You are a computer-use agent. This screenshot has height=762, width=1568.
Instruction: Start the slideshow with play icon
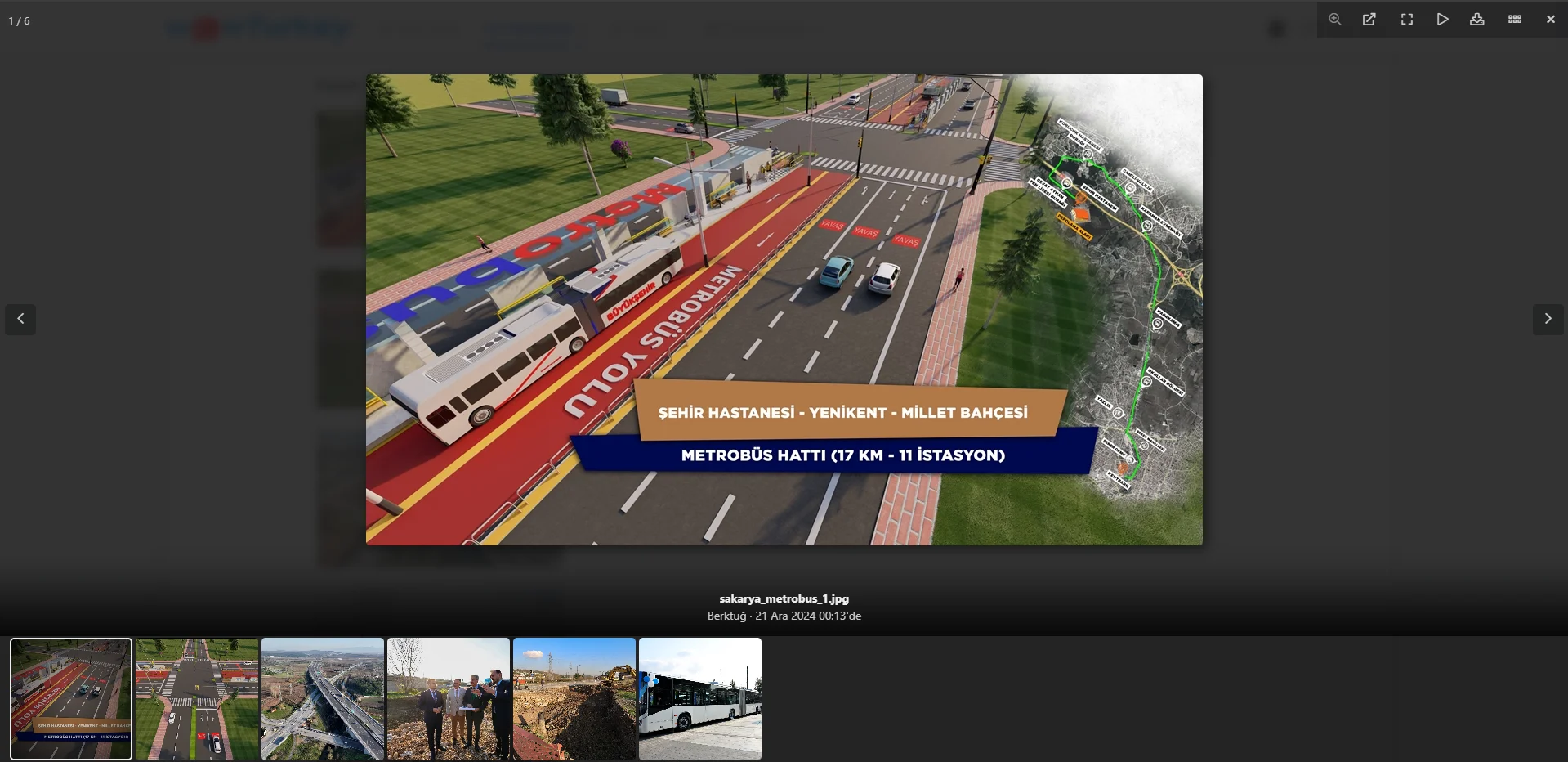point(1442,20)
